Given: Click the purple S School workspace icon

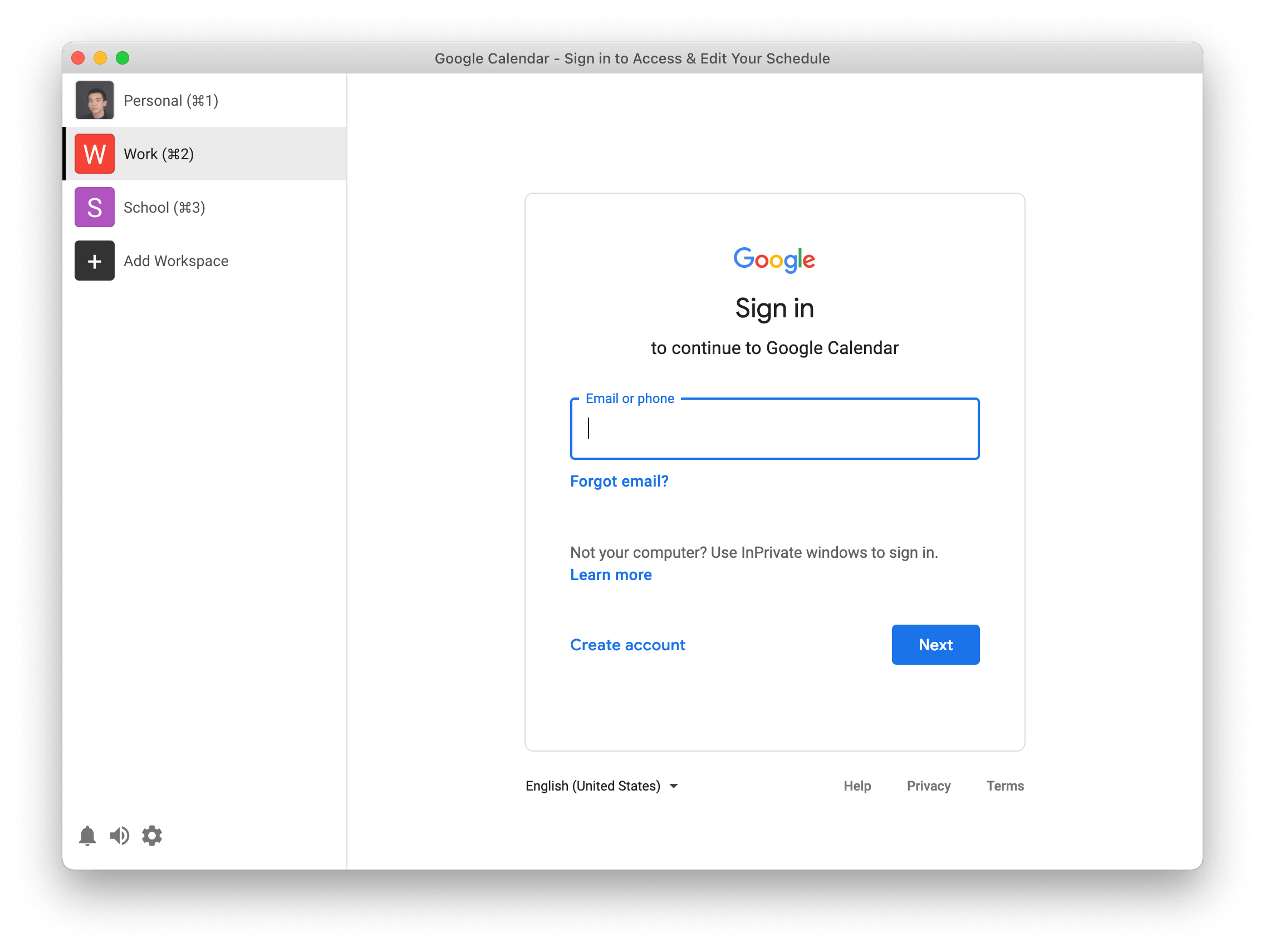Looking at the screenshot, I should (94, 207).
